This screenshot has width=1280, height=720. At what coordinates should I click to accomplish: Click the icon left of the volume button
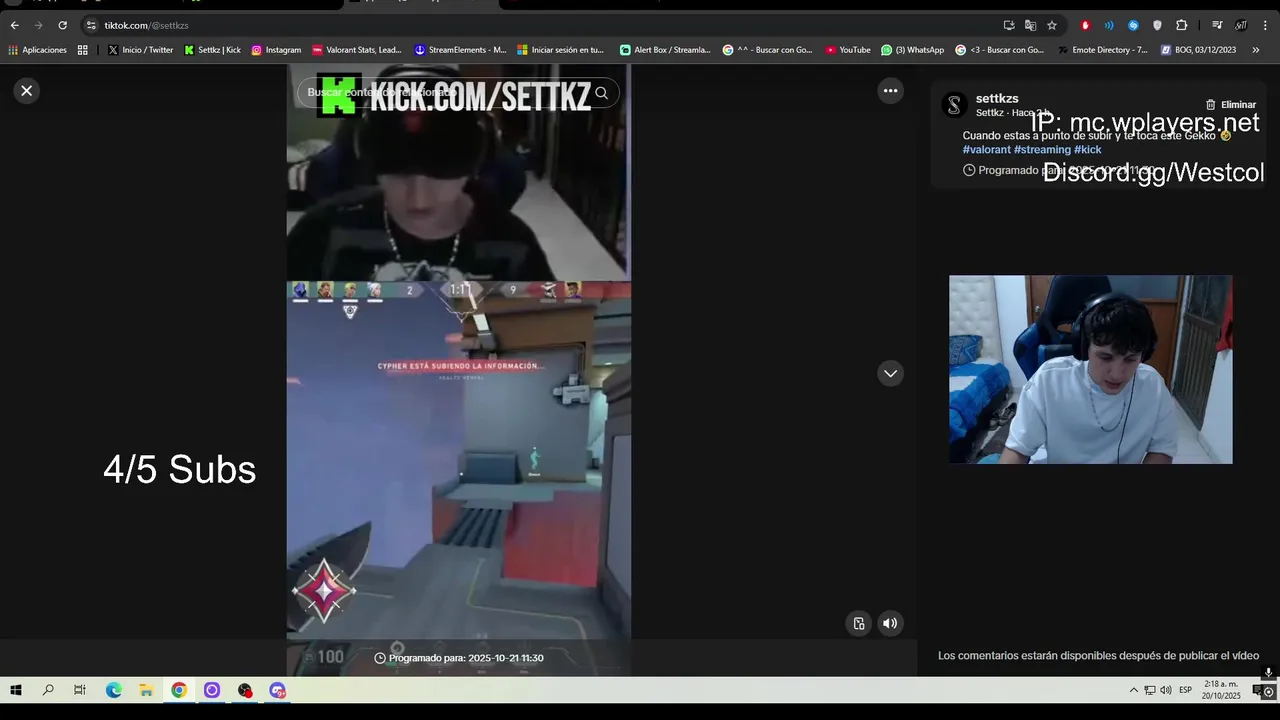click(x=859, y=623)
